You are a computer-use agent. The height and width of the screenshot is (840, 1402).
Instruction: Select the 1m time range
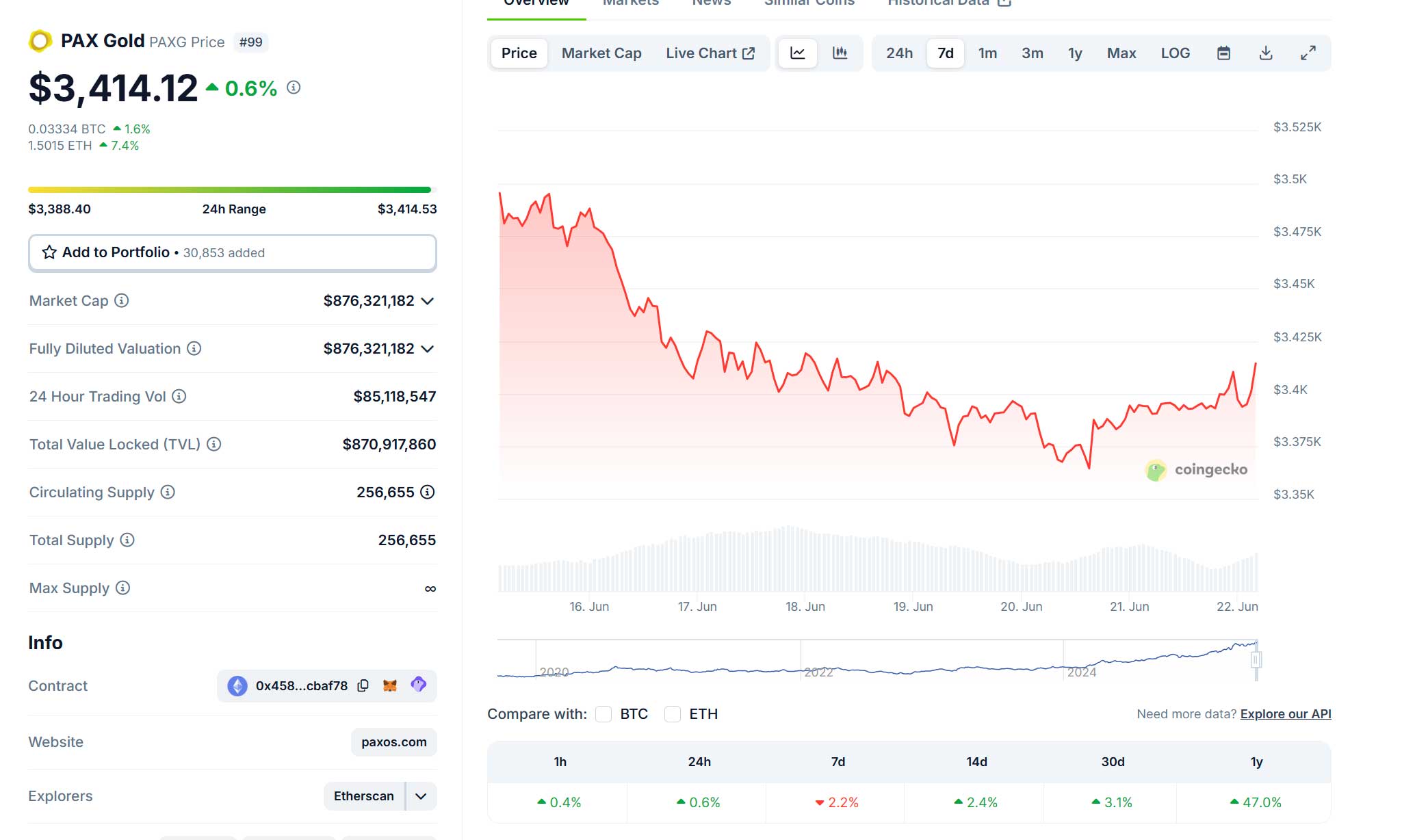[987, 53]
